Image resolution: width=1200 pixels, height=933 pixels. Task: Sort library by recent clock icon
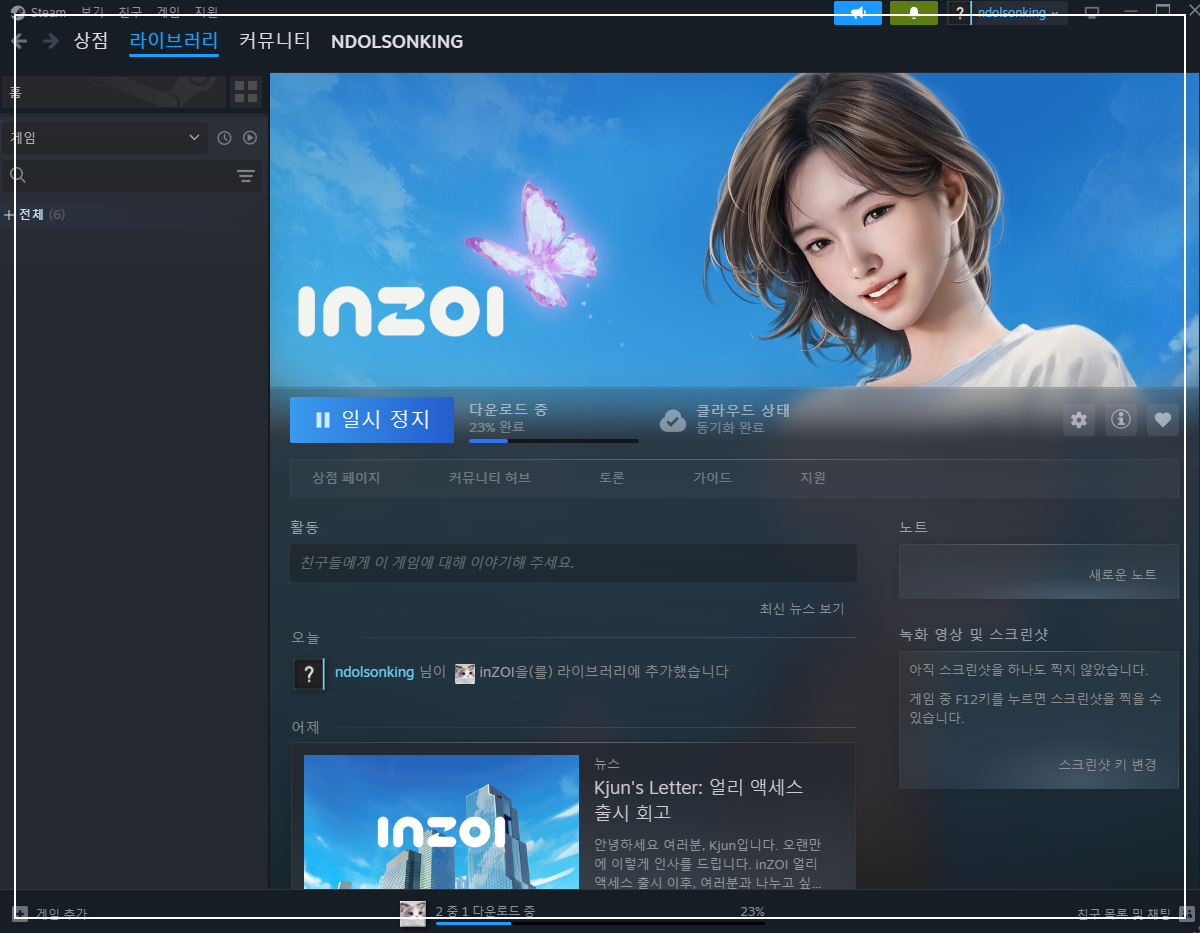coord(224,138)
